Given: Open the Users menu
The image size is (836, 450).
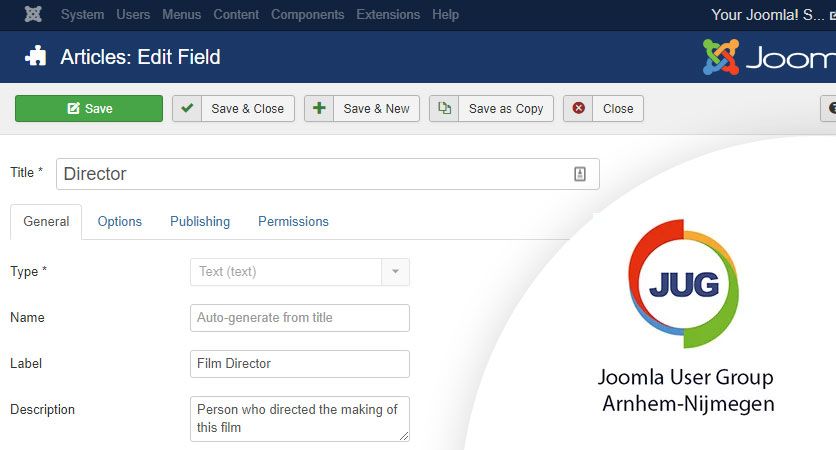Looking at the screenshot, I should click(133, 14).
